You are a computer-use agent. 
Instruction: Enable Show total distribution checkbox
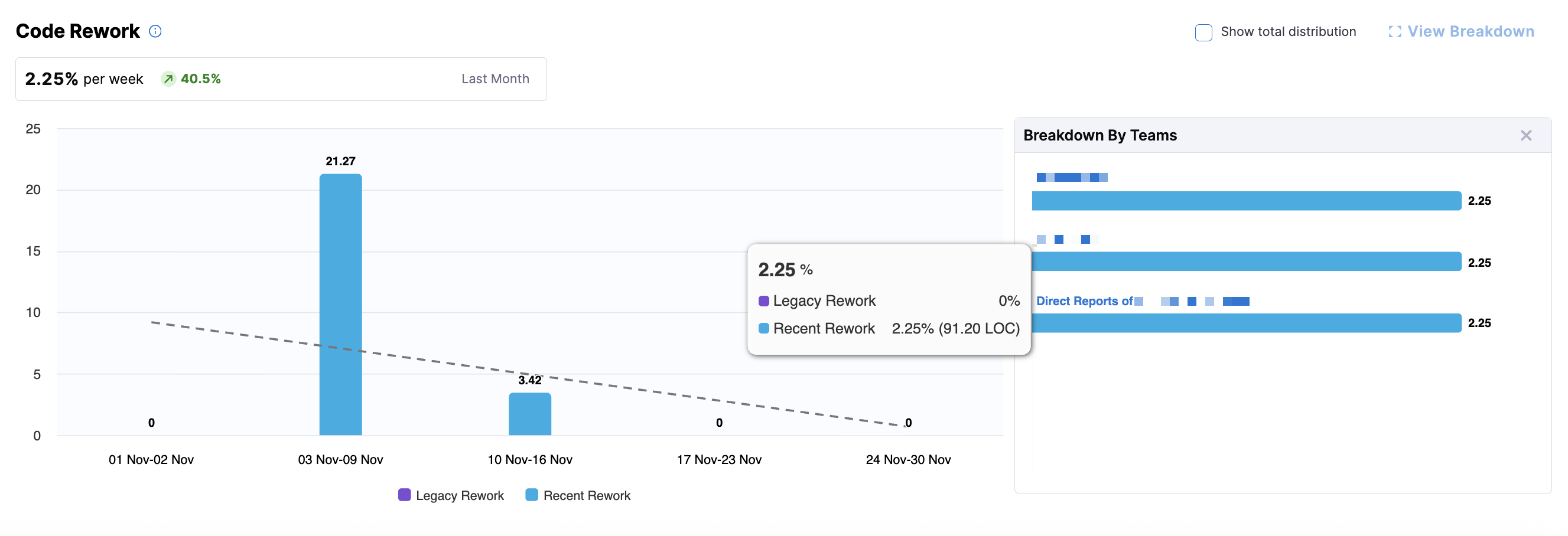(x=1203, y=32)
